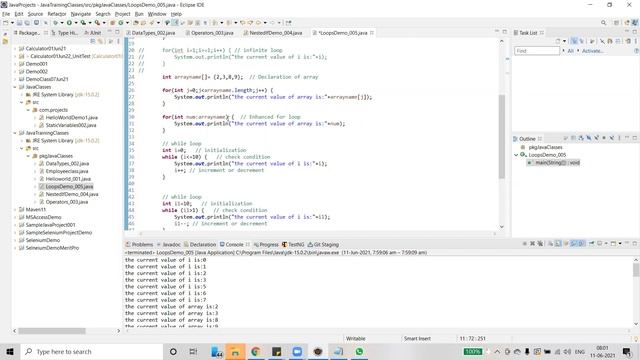640x360 pixels.
Task: Switch to the Java perspective icon
Action: [x=635, y=22]
